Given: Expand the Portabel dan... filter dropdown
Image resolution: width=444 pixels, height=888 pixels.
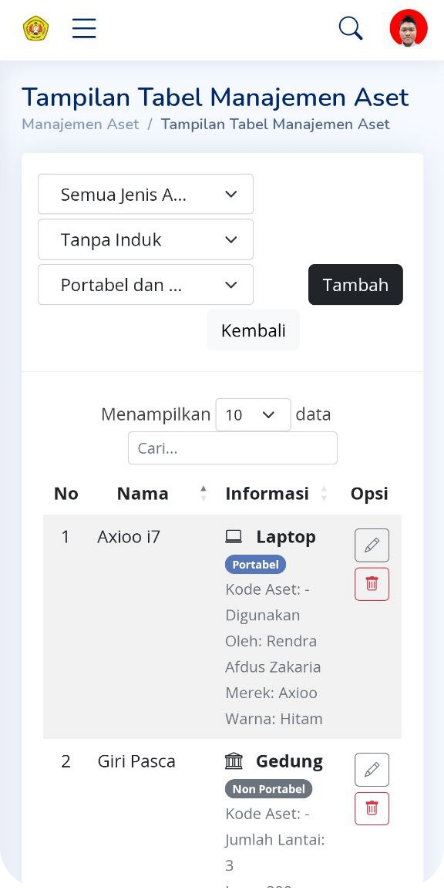Looking at the screenshot, I should coord(146,285).
